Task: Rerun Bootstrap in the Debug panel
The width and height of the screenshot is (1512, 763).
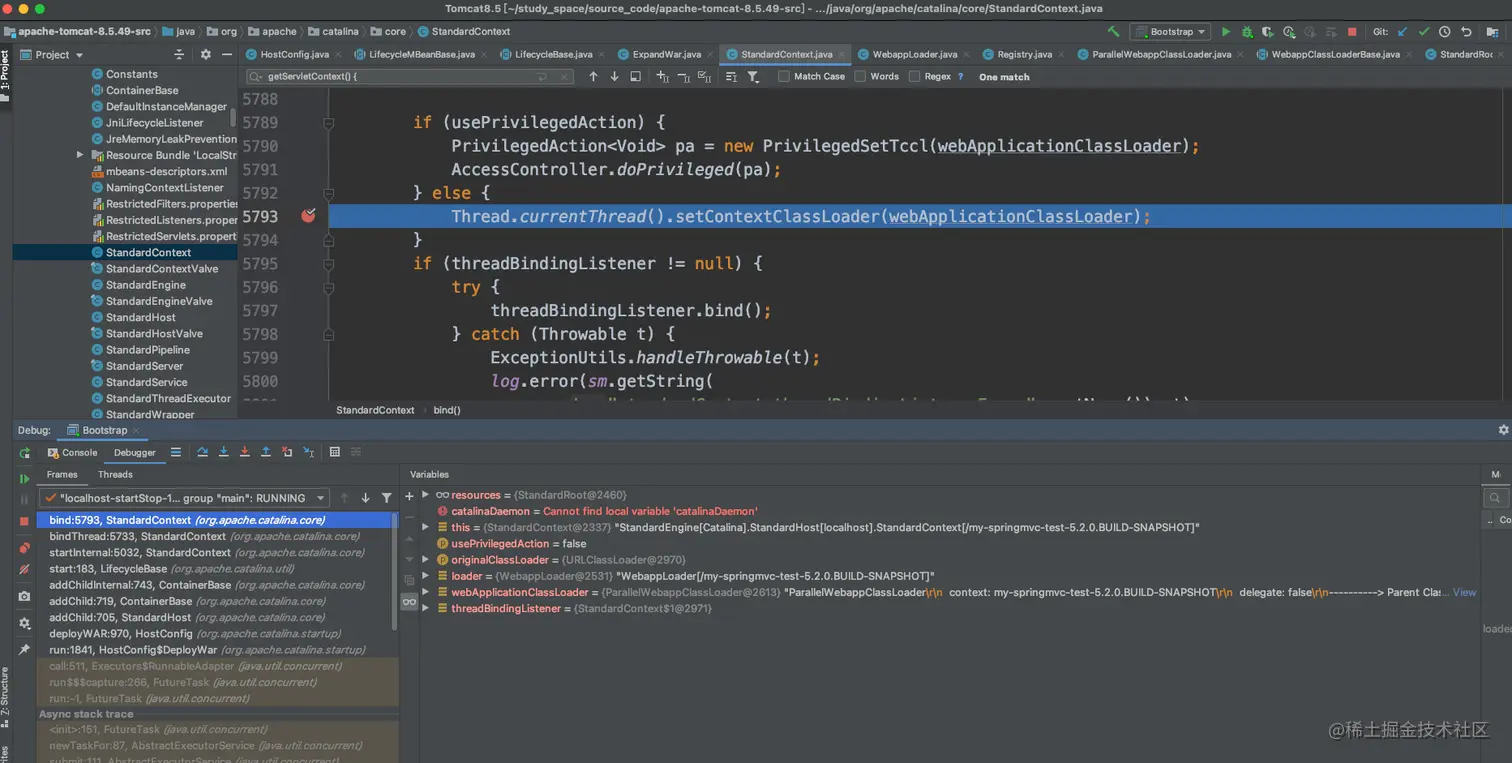Action: coord(25,453)
